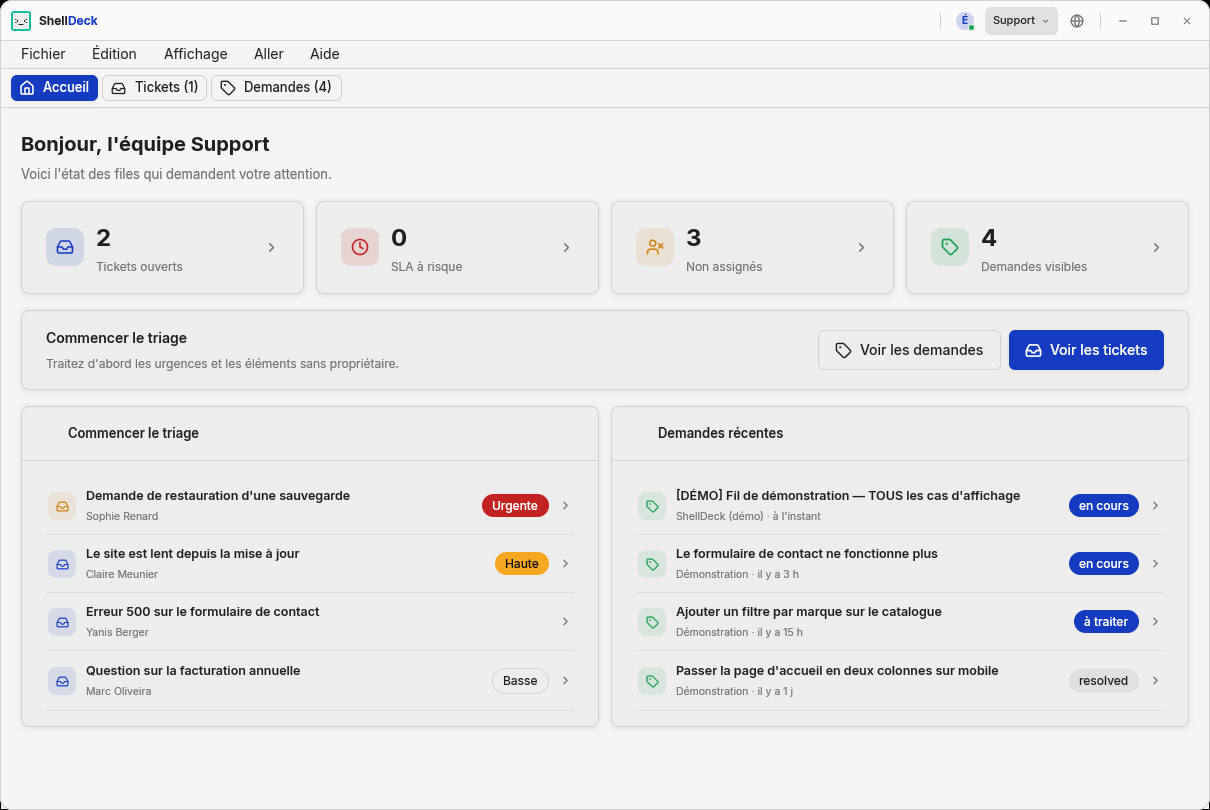Viewport: 1210px width, 810px height.
Task: Open chevron on Passer la page d'accueil row
Action: 1155,680
